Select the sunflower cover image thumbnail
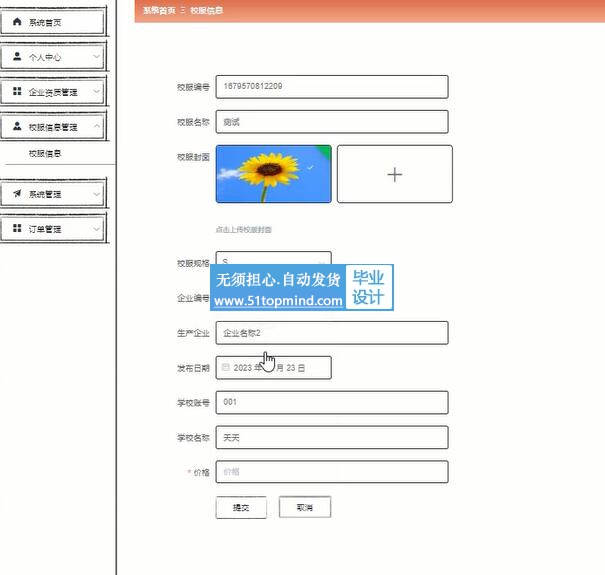Screen dimensions: 605x575 274,174
